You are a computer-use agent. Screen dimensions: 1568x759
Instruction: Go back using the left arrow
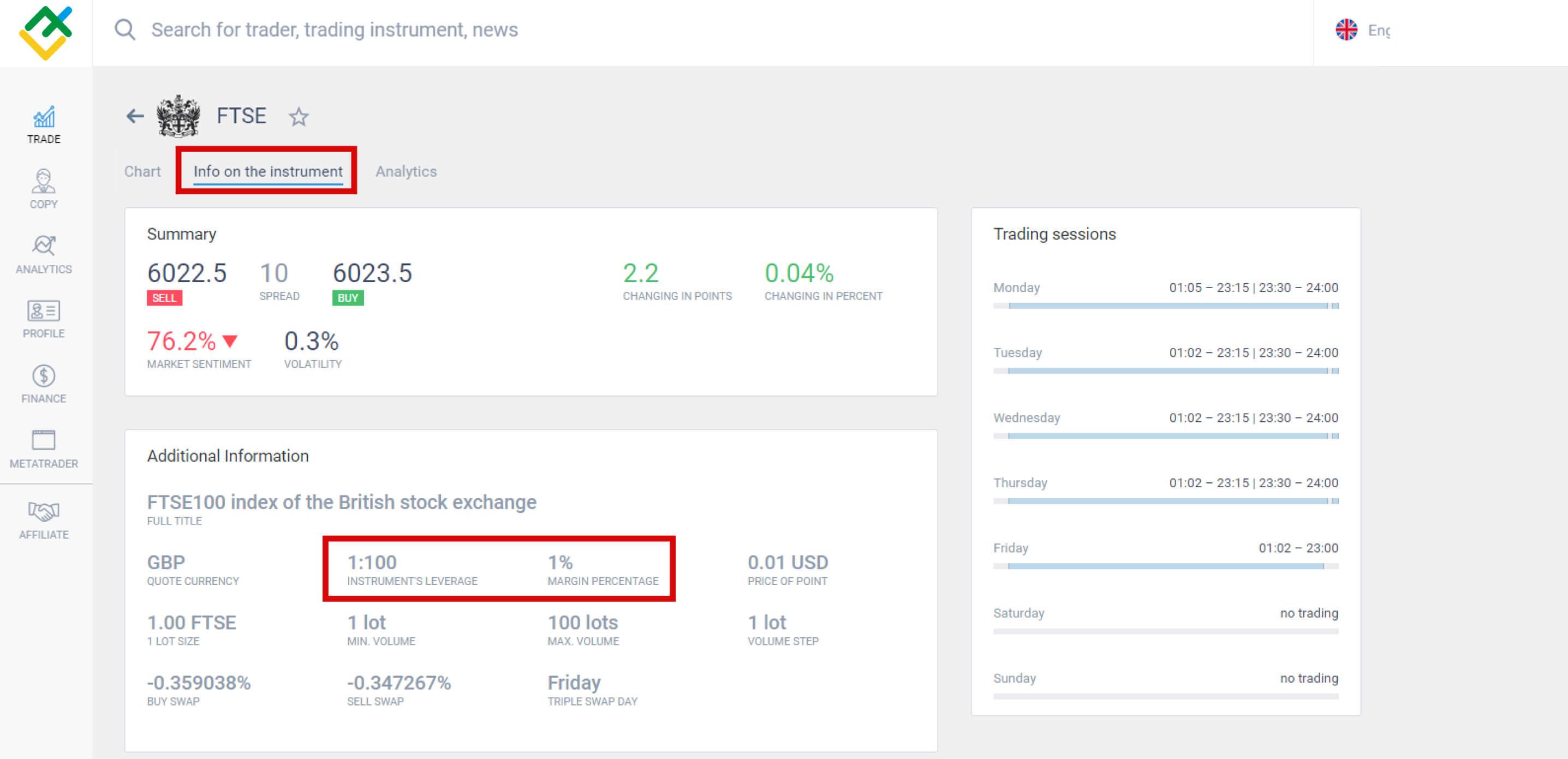pyautogui.click(x=134, y=116)
